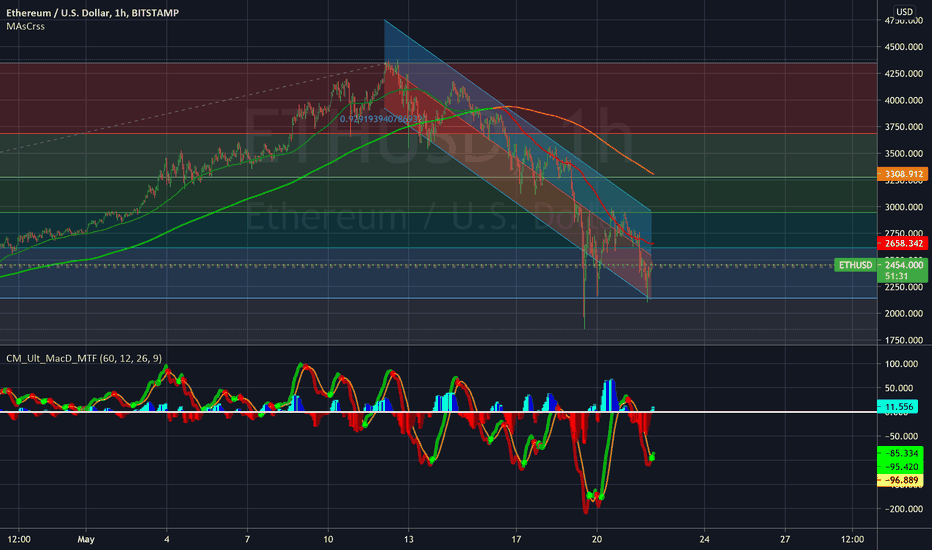Click the 3000.000 price axis label
932x550 pixels.
pos(903,207)
